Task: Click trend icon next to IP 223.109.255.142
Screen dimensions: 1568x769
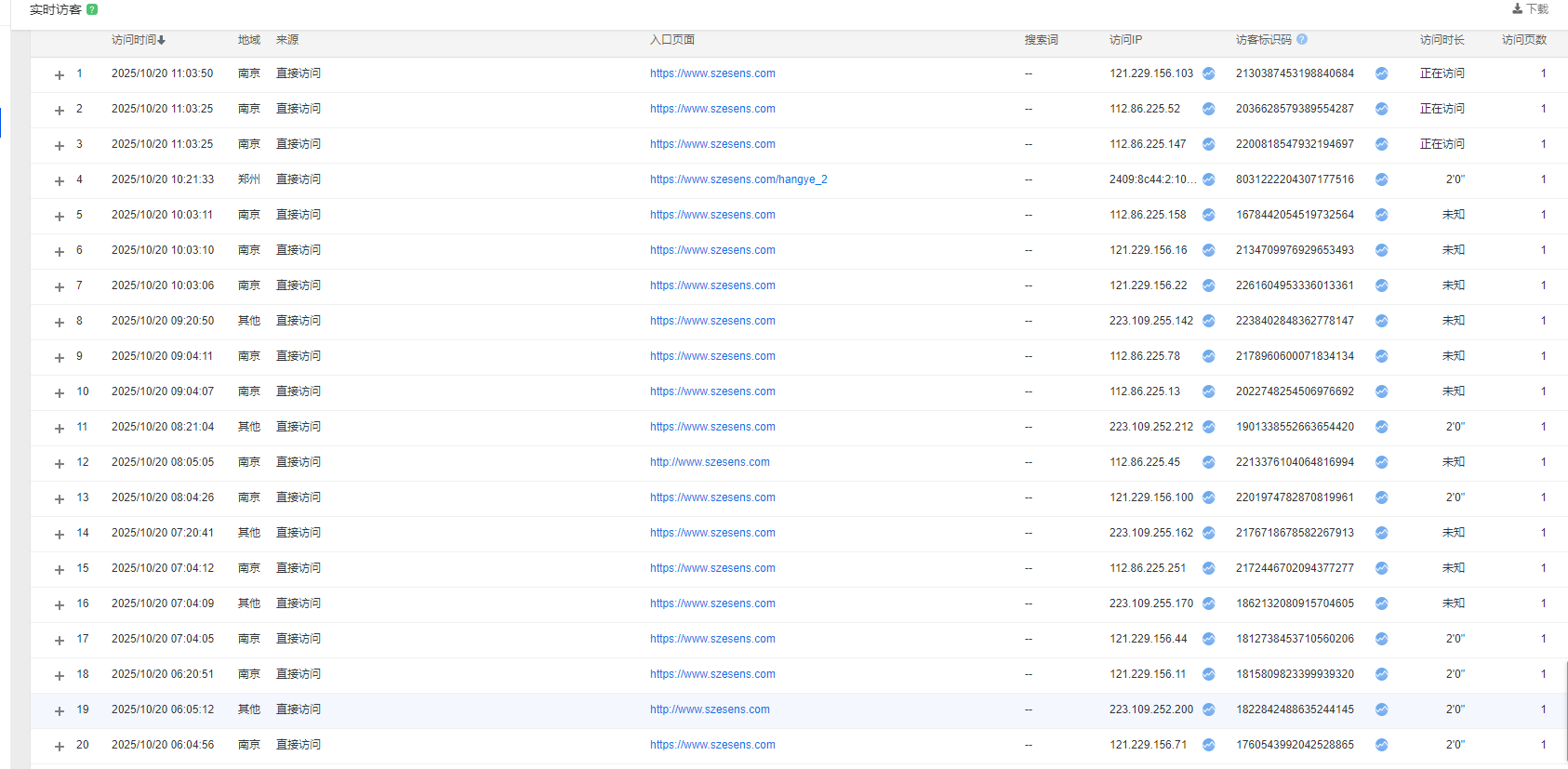Action: point(1208,321)
